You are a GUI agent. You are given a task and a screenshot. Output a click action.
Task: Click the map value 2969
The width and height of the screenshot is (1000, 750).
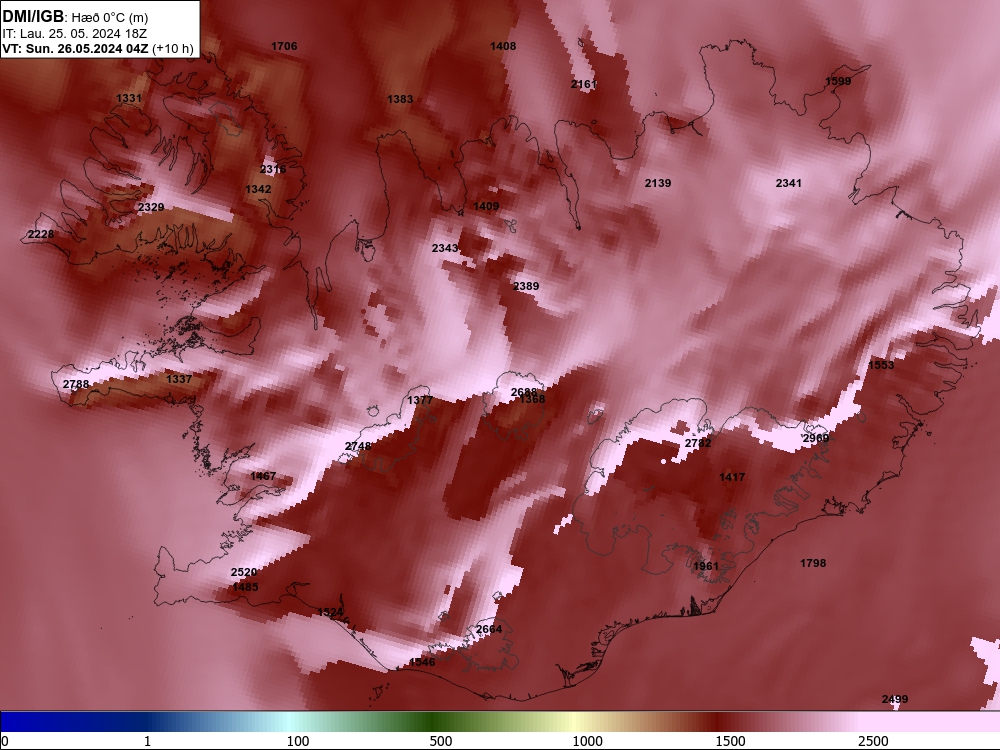coord(816,438)
